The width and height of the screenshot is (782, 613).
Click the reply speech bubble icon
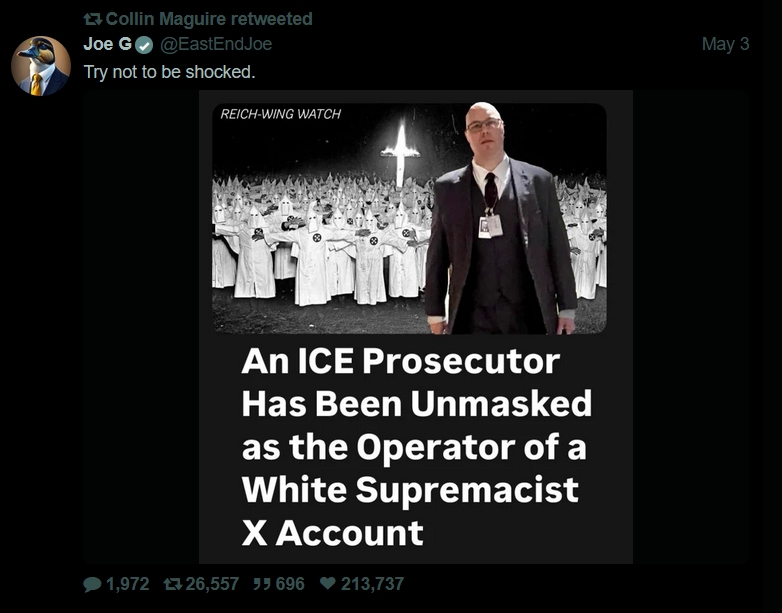(92, 584)
